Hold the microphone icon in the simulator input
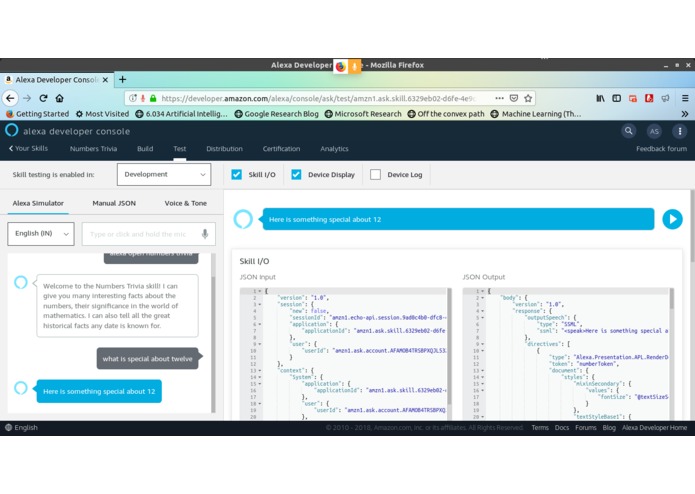Image resolution: width=695 pixels, height=494 pixels. point(205,234)
